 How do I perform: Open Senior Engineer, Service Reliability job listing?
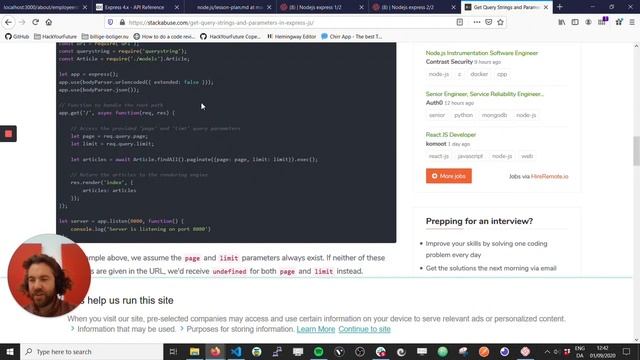(x=484, y=94)
